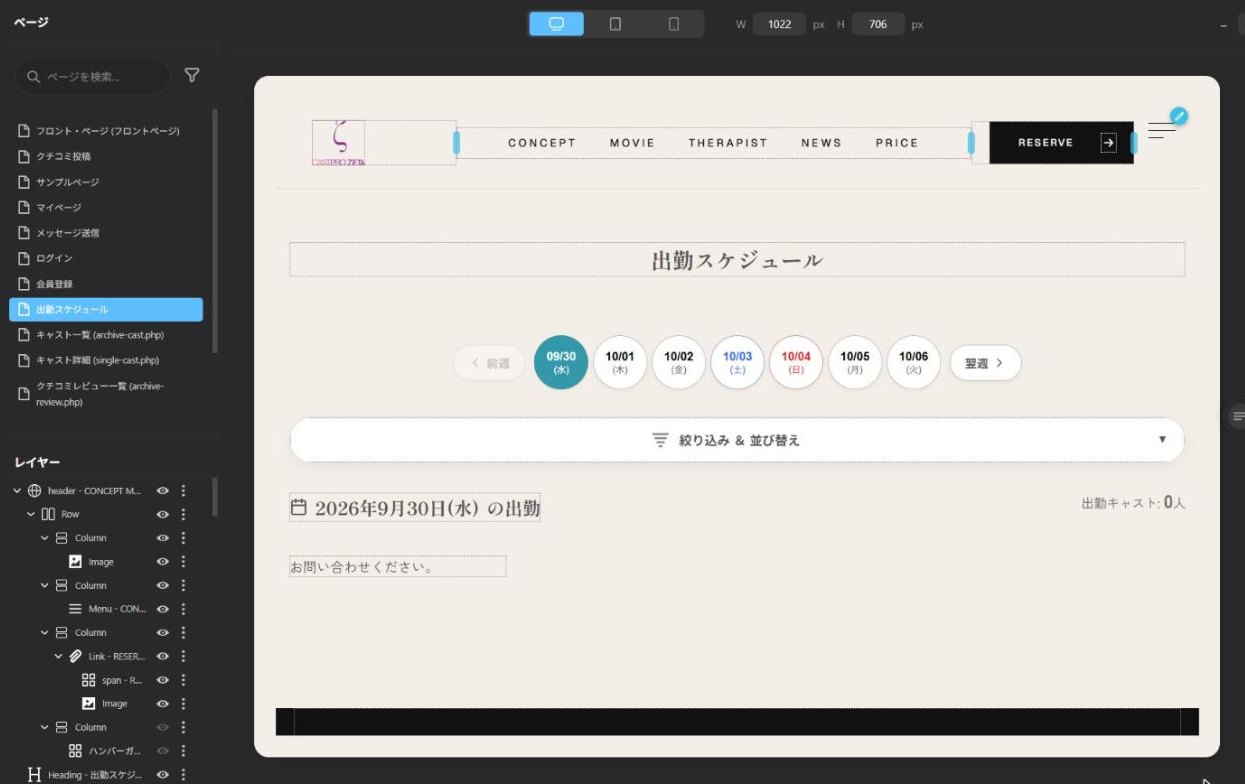Viewport: 1245px width, 784px height.
Task: Click PRICE in the site navigation
Action: (897, 143)
